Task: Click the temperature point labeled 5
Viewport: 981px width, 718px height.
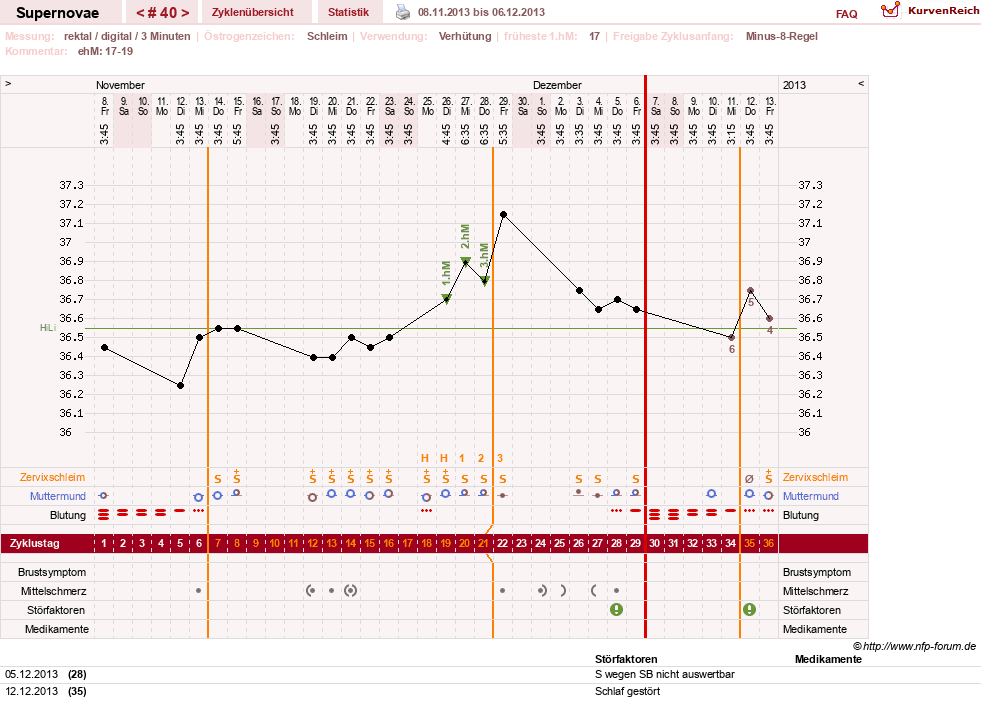Action: 750,290
